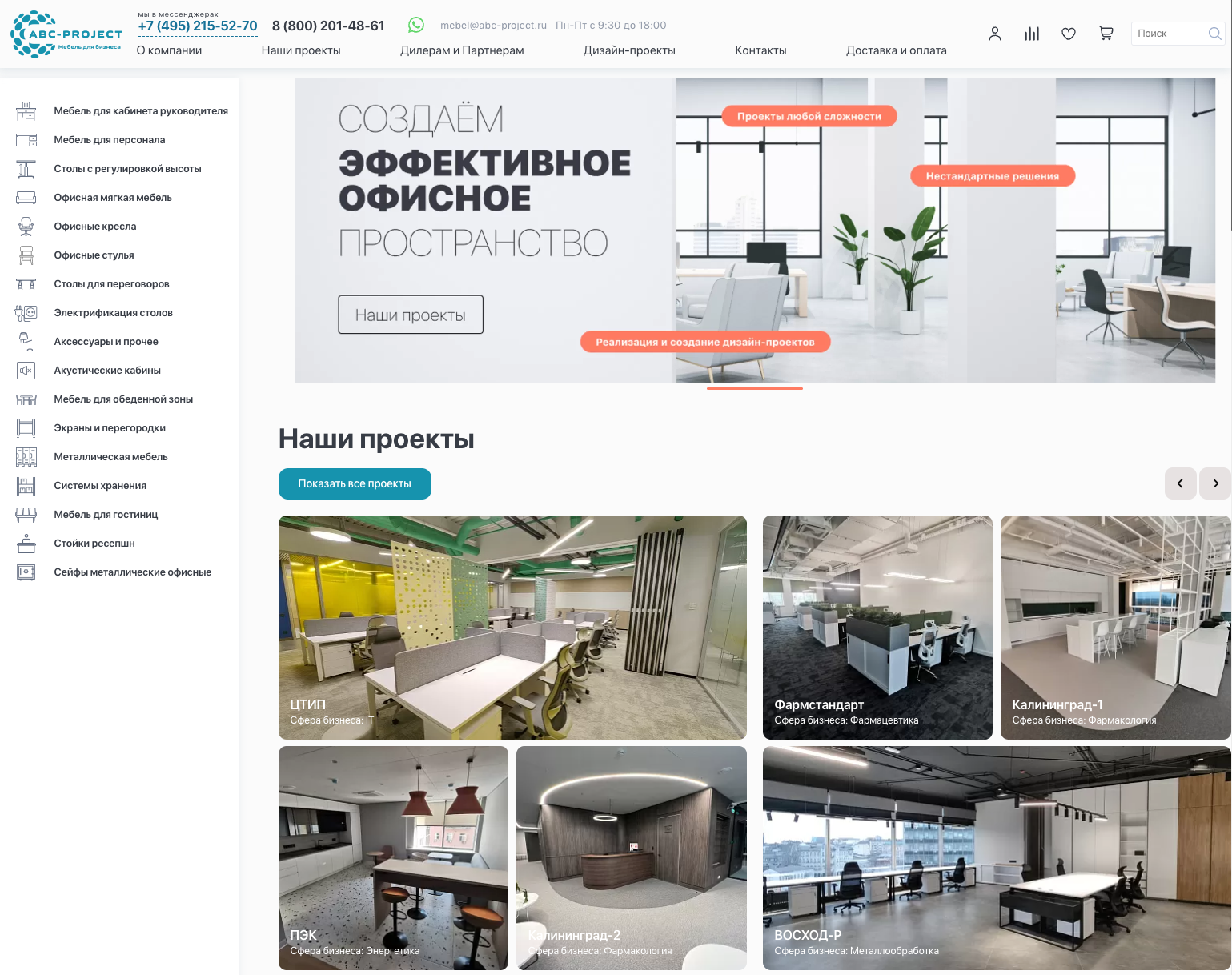Select 'Мебель для кабинета руководителя' category
Viewport: 1232px width, 975px height.
pos(141,111)
